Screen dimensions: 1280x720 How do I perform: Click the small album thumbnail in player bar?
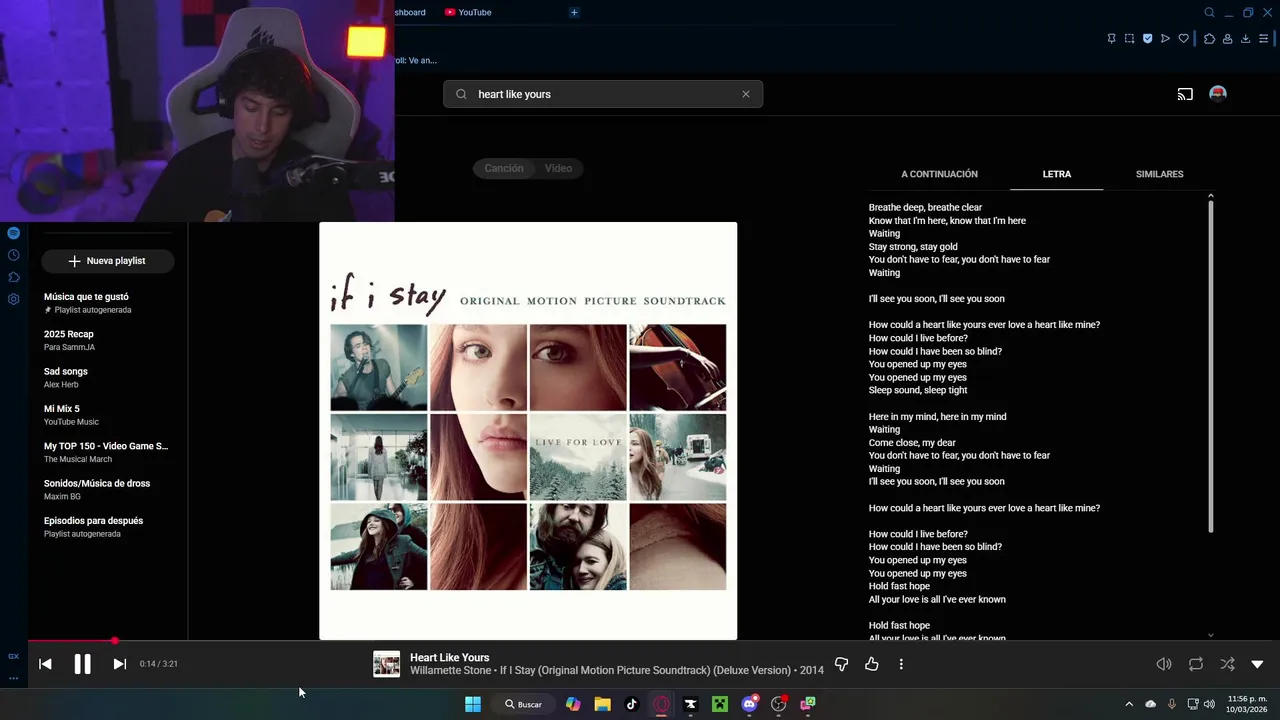click(x=386, y=664)
